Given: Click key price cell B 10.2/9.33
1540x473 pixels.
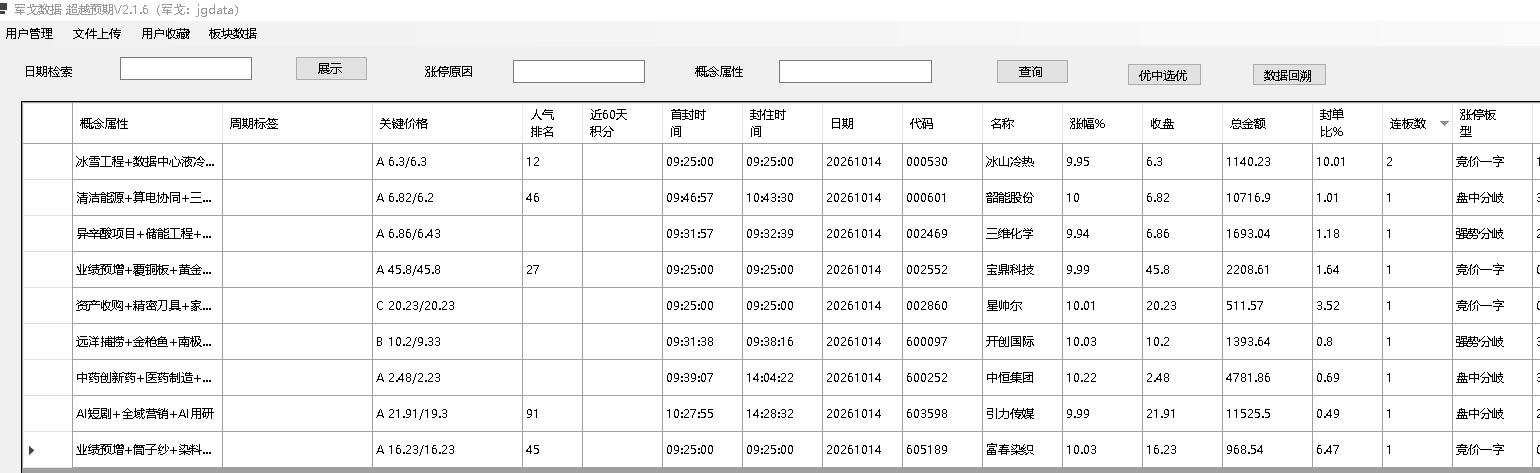Looking at the screenshot, I should (x=447, y=341).
